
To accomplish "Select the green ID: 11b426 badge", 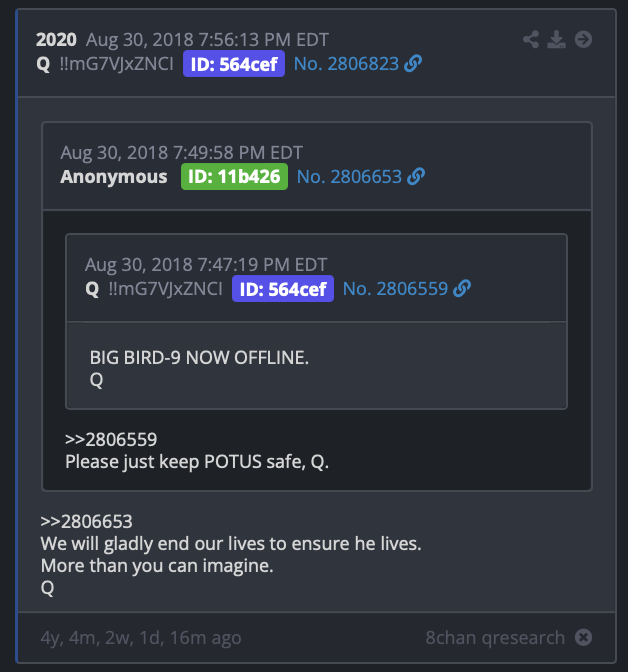I will (x=234, y=177).
